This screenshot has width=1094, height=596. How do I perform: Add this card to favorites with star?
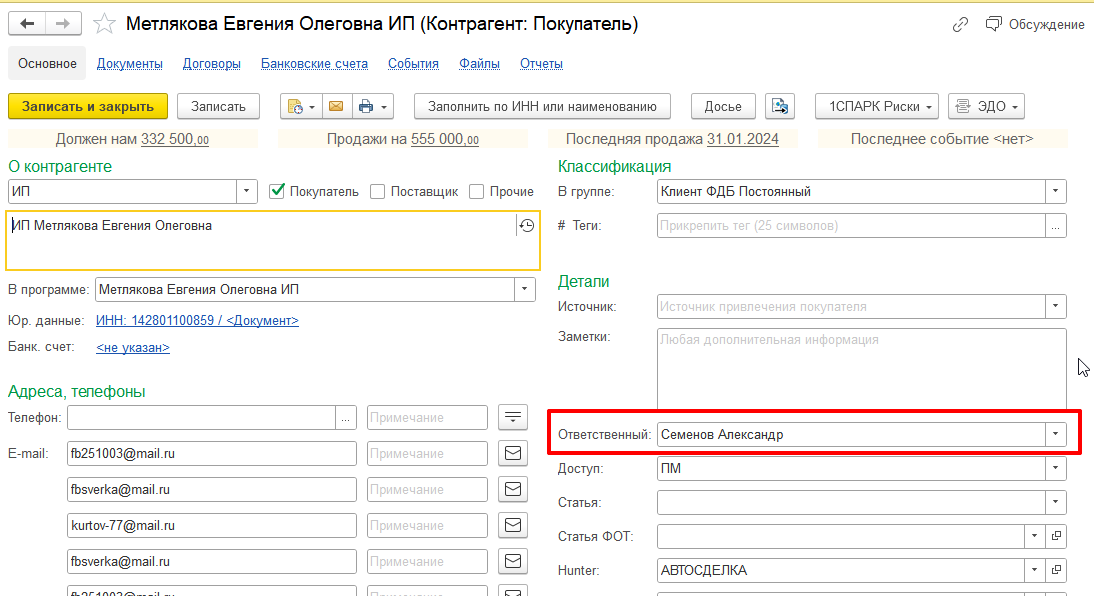coord(104,24)
